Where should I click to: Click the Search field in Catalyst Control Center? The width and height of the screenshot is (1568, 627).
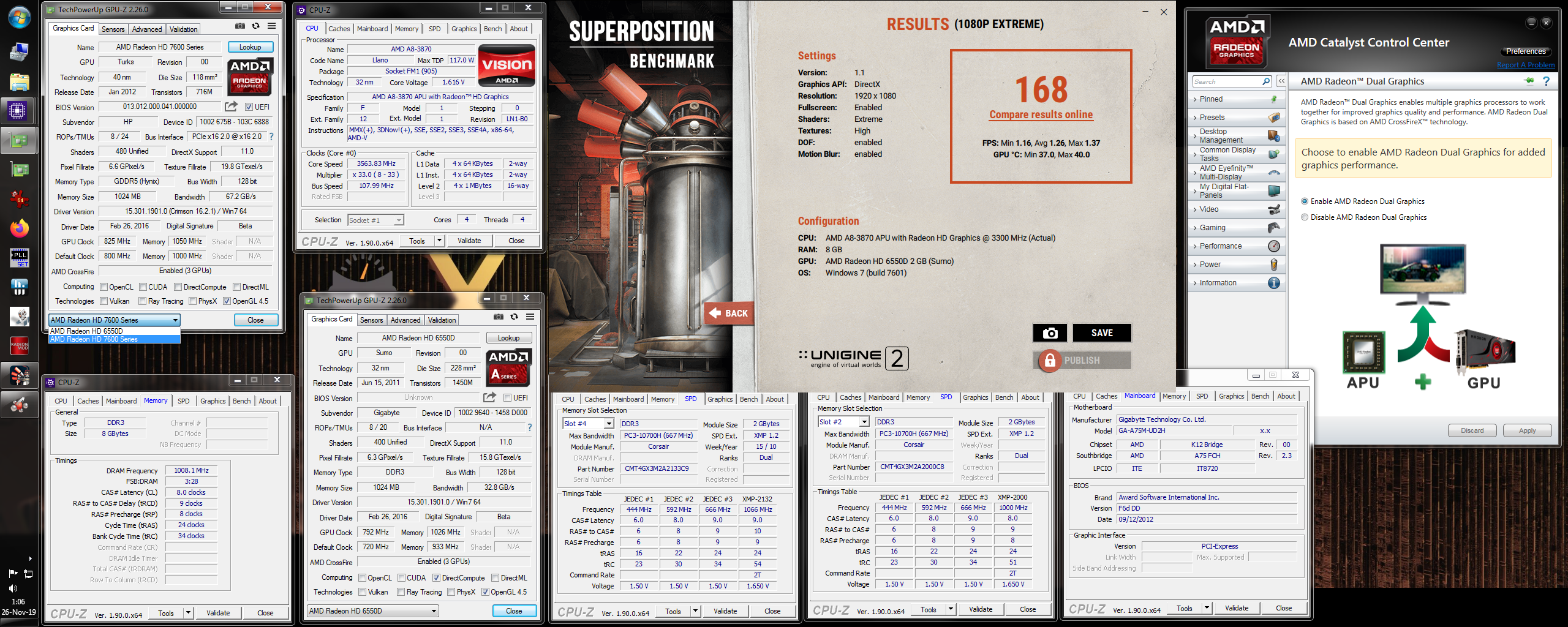coord(1227,81)
